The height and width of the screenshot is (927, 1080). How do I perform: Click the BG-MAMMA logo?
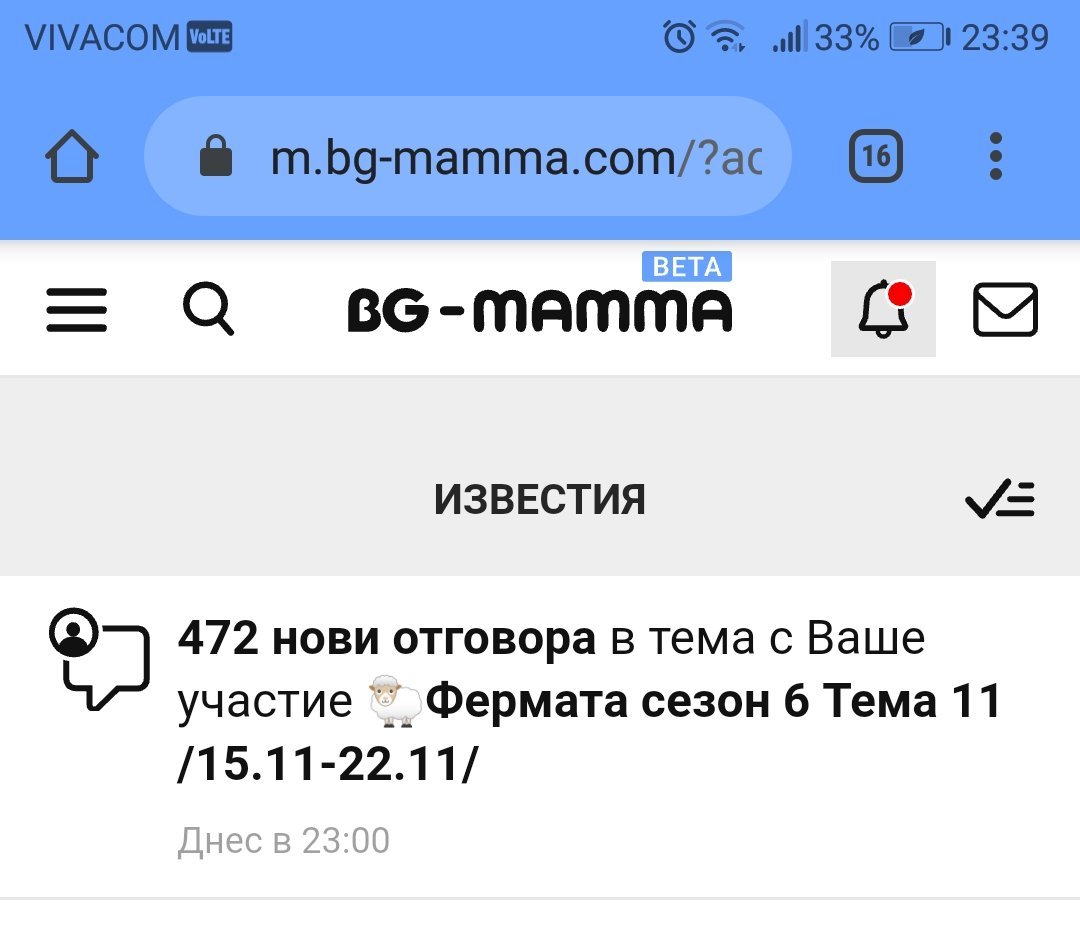[x=539, y=311]
